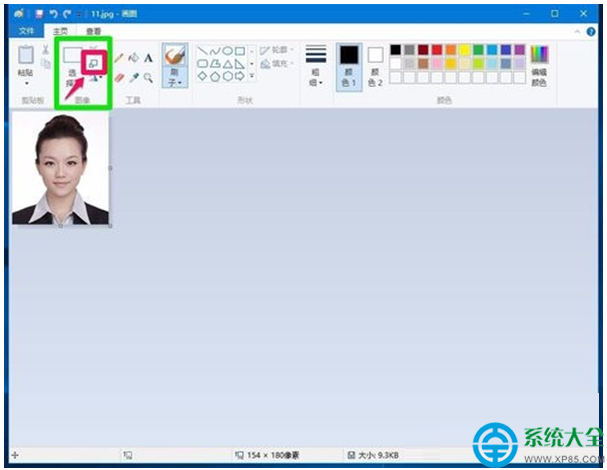Click the Cut scissors icon
Image resolution: width=607 pixels, height=470 pixels.
click(46, 50)
